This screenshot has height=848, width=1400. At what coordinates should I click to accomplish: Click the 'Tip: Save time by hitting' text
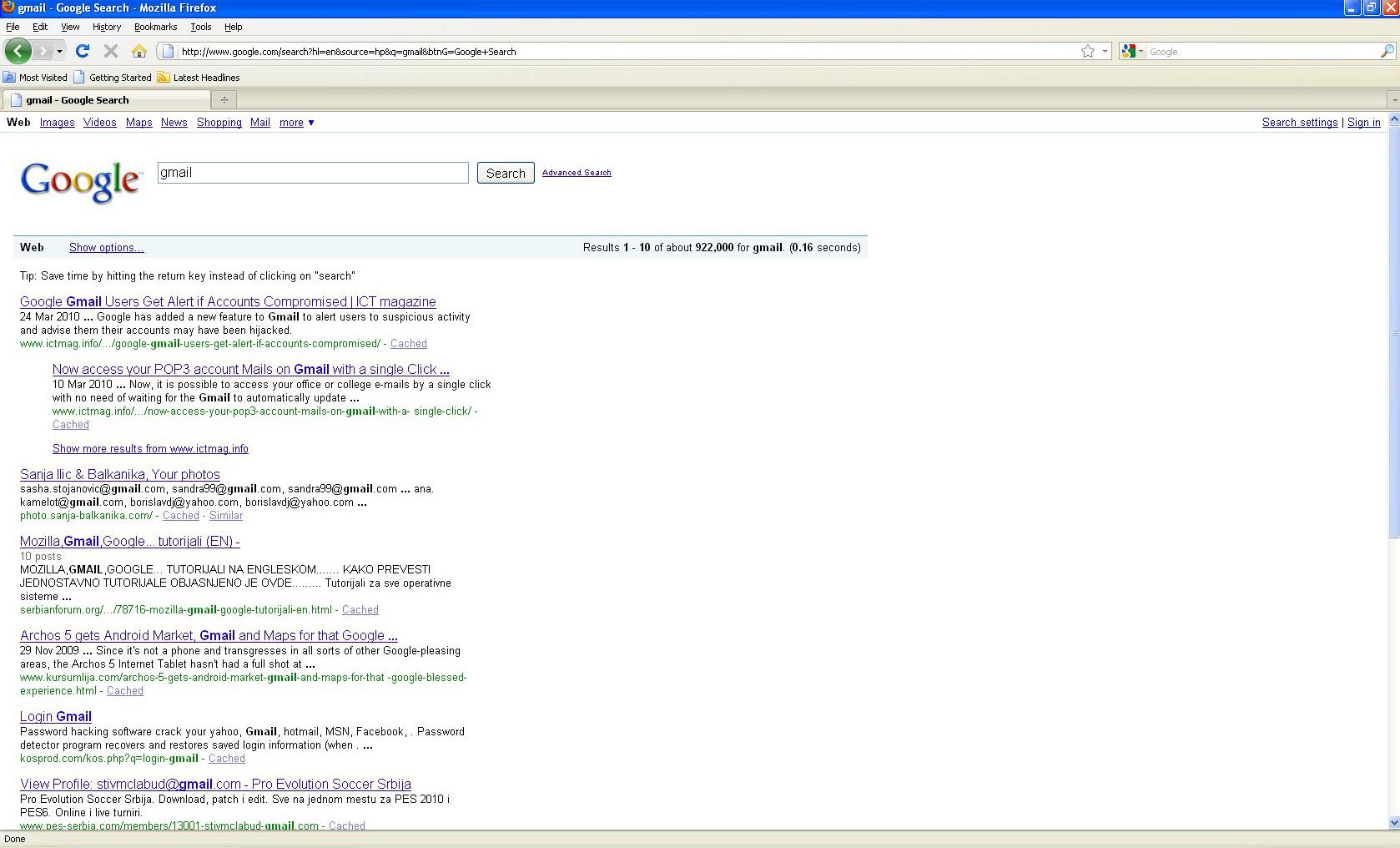(188, 276)
